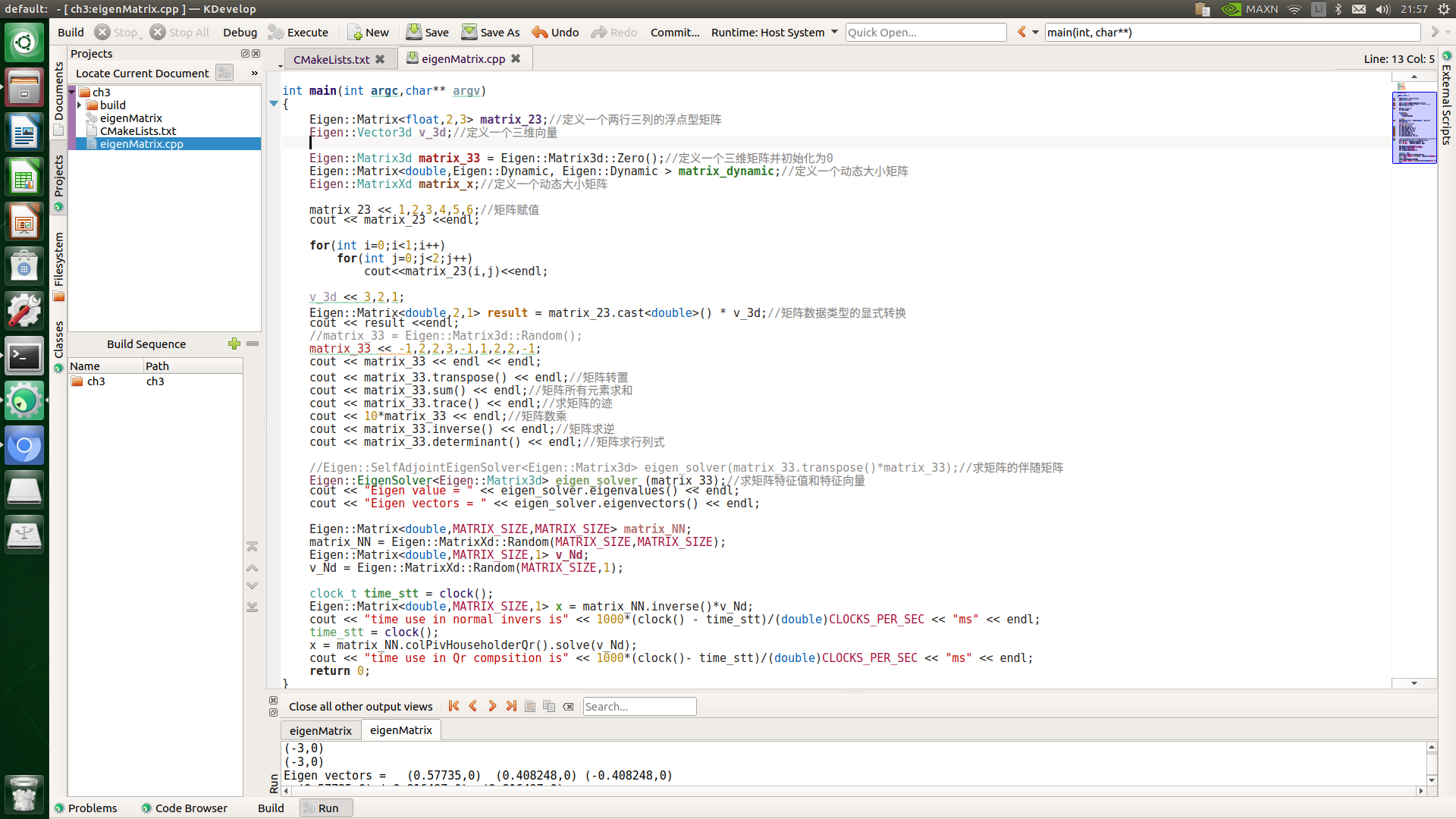
Task: Collapse the main function code fold arrow
Action: tap(274, 104)
